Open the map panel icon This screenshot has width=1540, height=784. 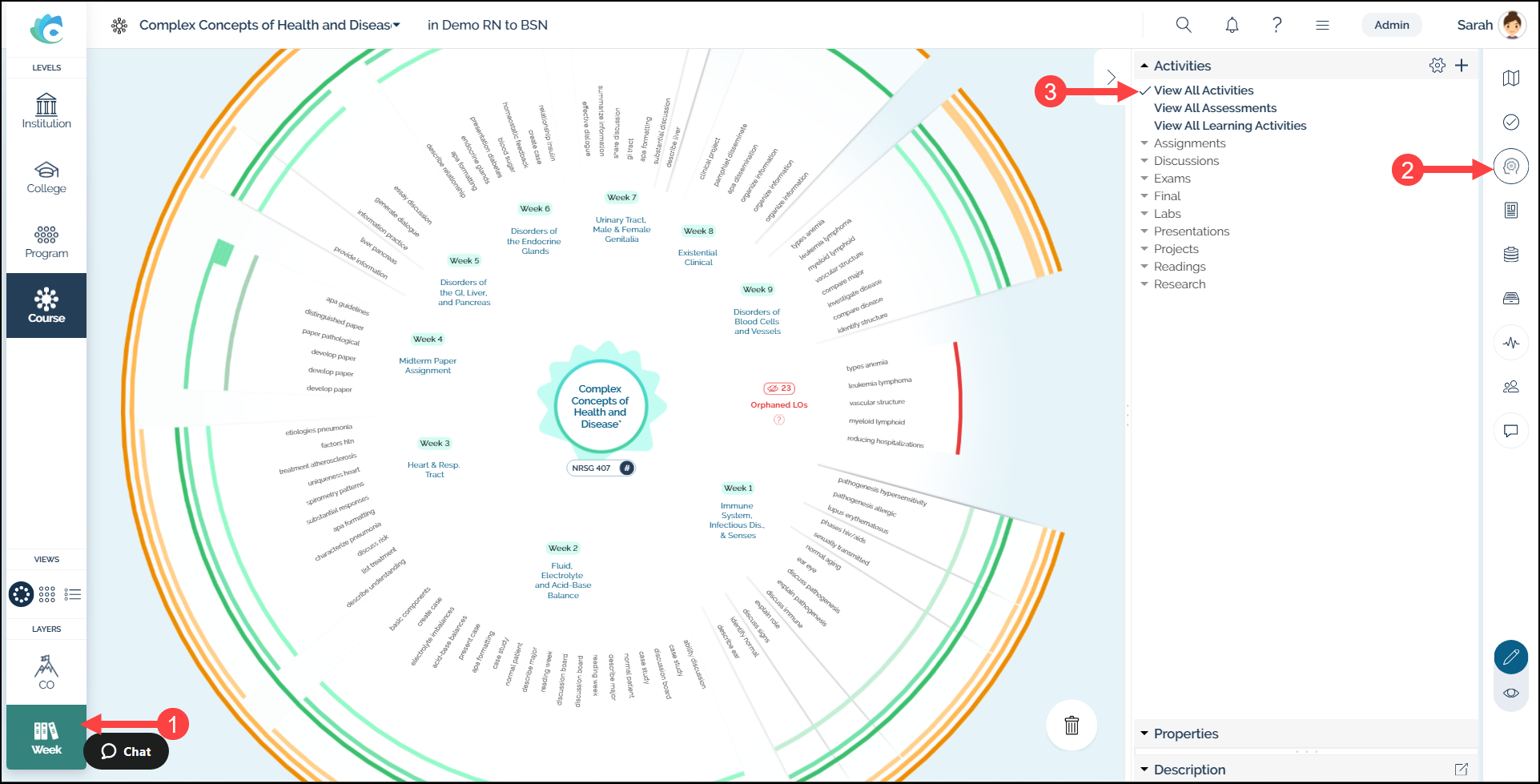[x=1511, y=78]
